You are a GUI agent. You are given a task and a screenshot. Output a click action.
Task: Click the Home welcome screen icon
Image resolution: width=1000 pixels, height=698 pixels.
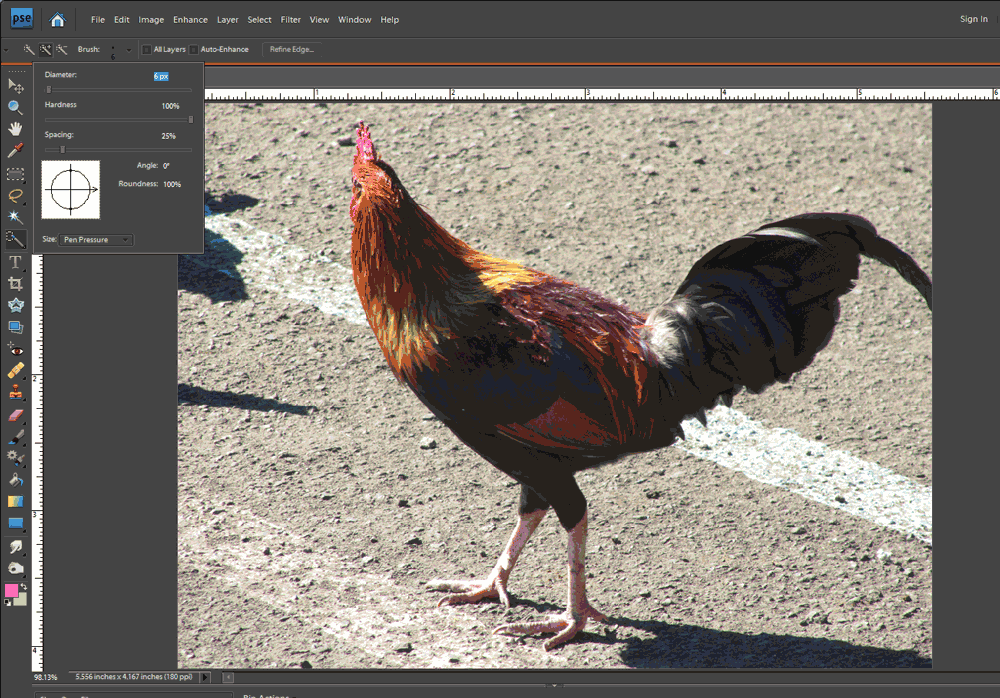click(57, 19)
